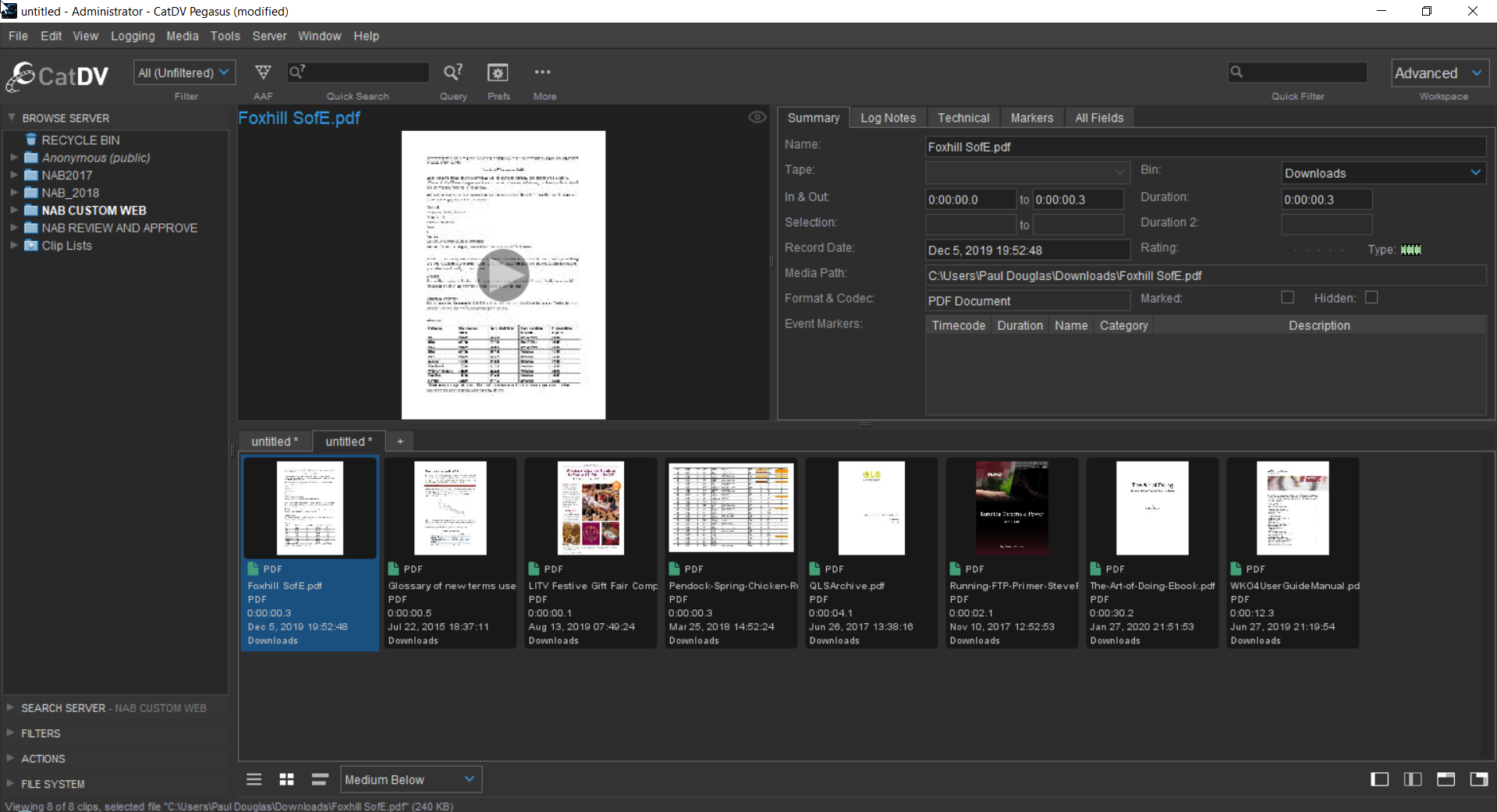The height and width of the screenshot is (812, 1497).
Task: Select Pendock-Spring-Chicken thumbnail
Action: (731, 508)
